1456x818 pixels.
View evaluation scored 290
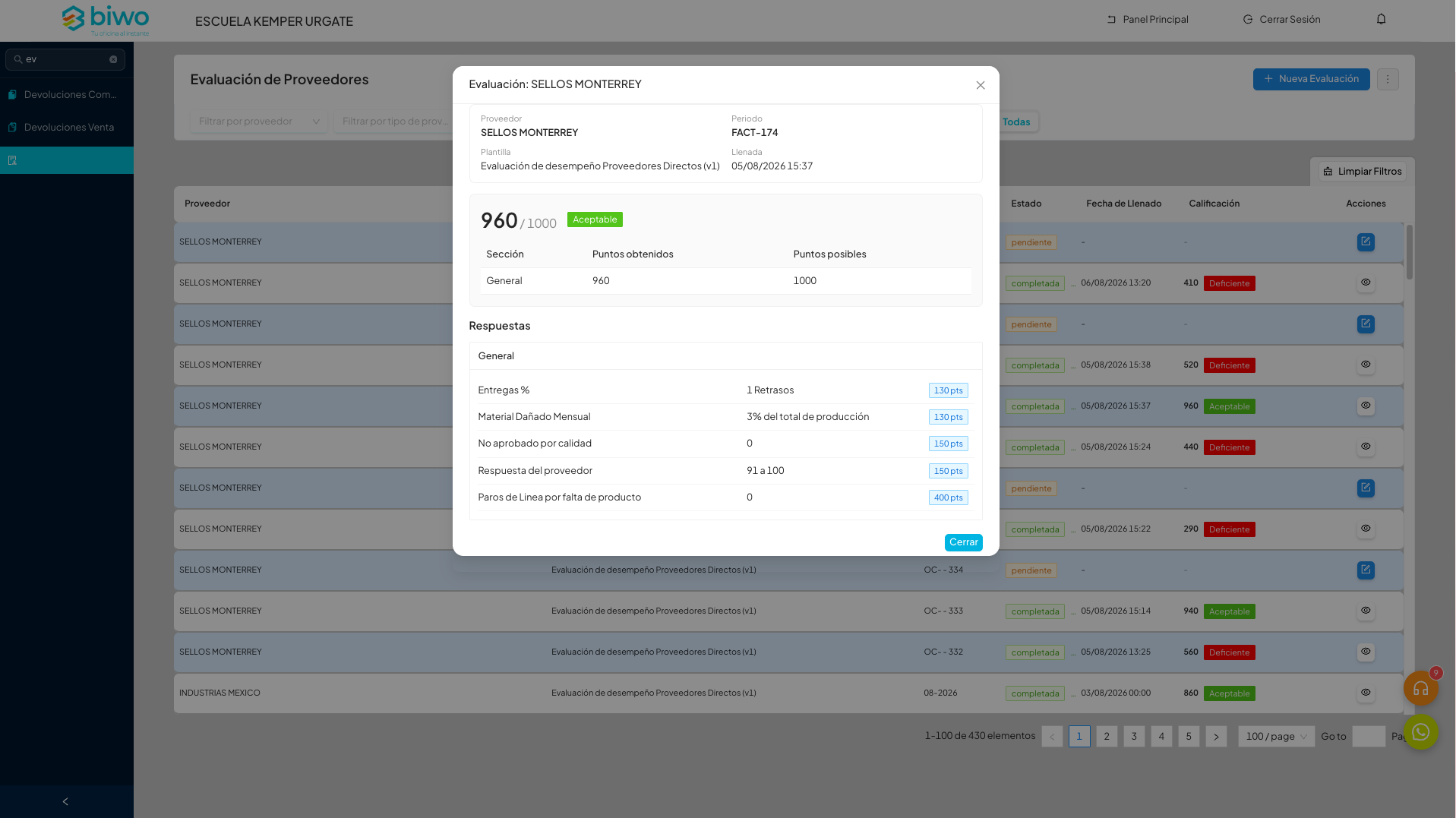click(x=1366, y=529)
